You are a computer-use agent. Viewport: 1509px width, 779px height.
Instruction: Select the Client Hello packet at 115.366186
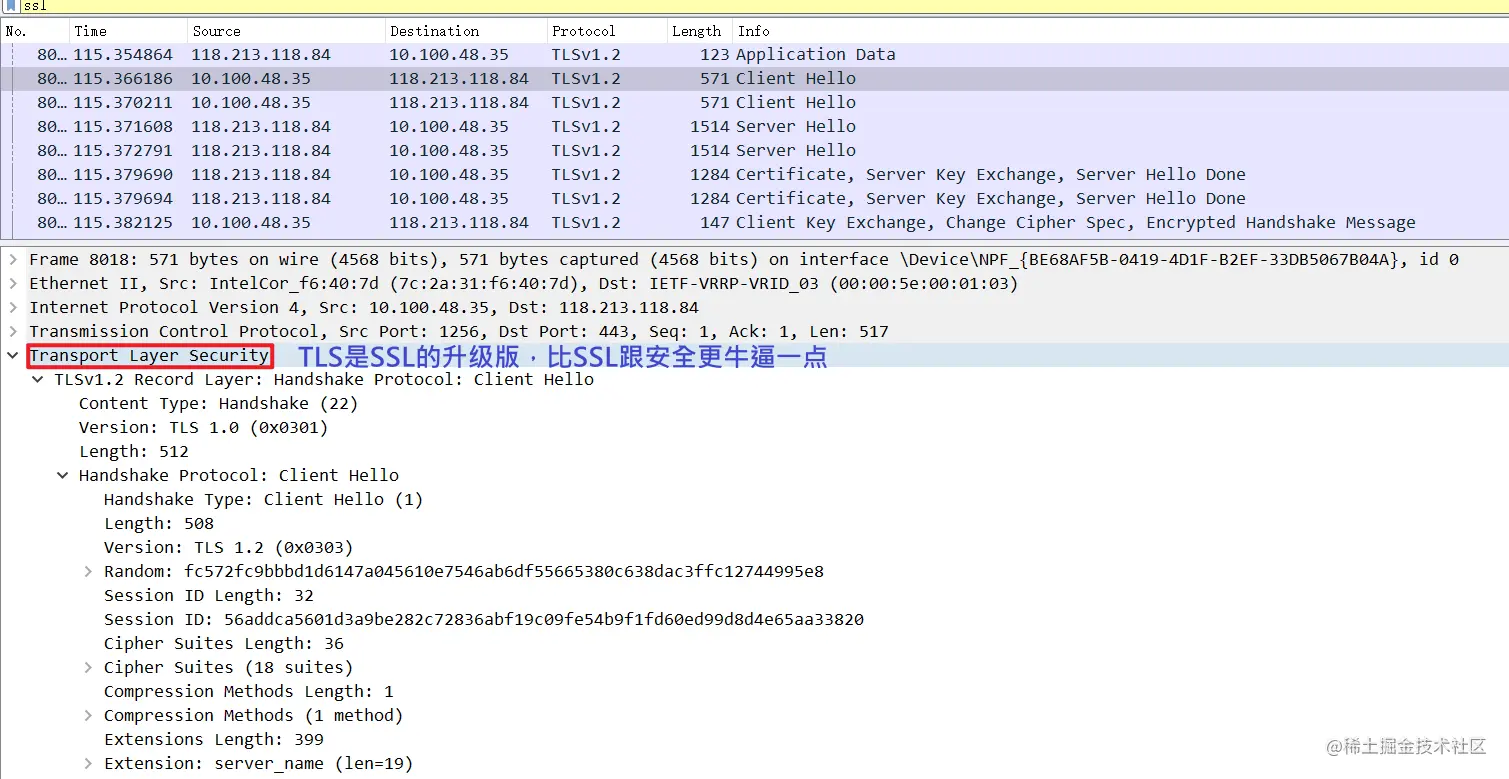(754, 79)
